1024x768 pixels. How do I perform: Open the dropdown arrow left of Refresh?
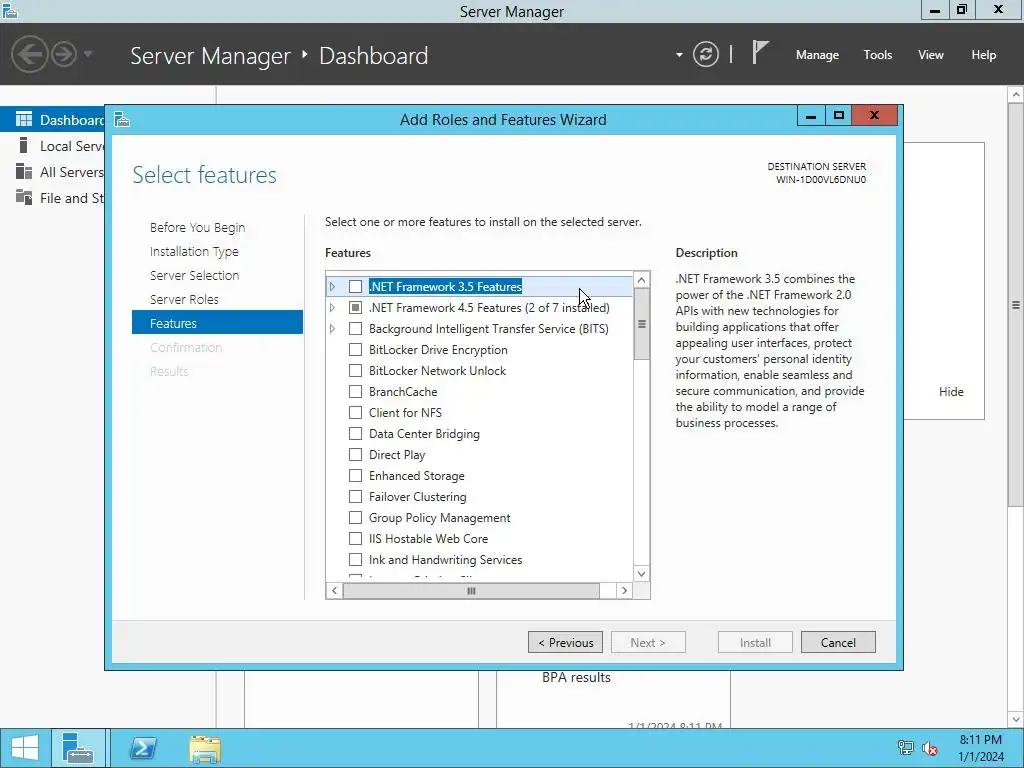coord(679,55)
